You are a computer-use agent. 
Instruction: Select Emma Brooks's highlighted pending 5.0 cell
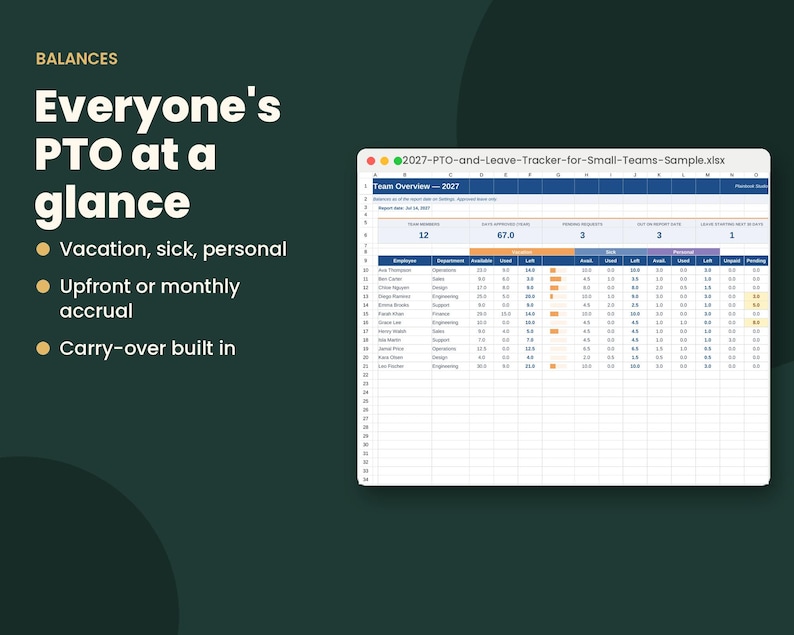756,305
